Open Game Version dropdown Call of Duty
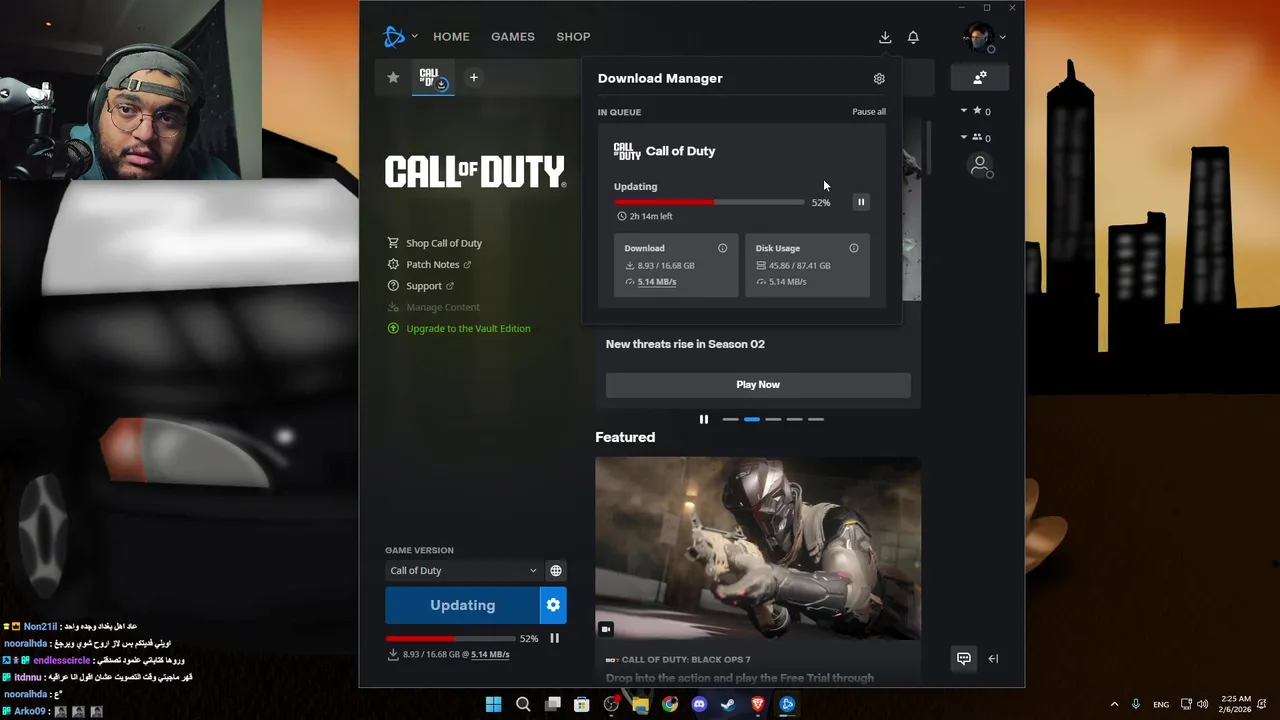 click(x=463, y=570)
